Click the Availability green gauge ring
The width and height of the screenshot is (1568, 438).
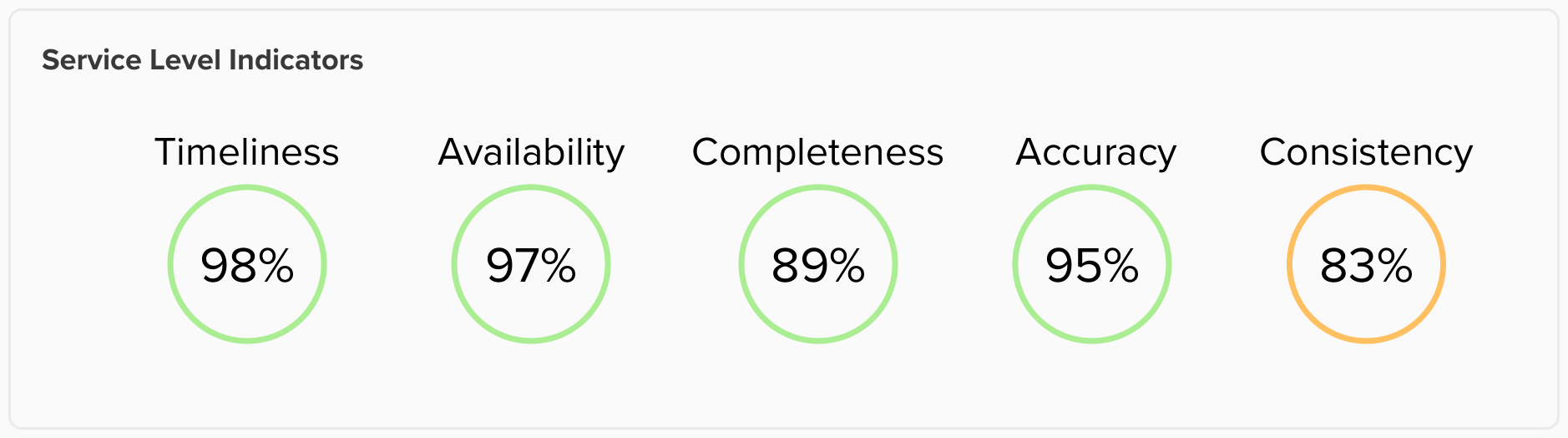pyautogui.click(x=531, y=189)
